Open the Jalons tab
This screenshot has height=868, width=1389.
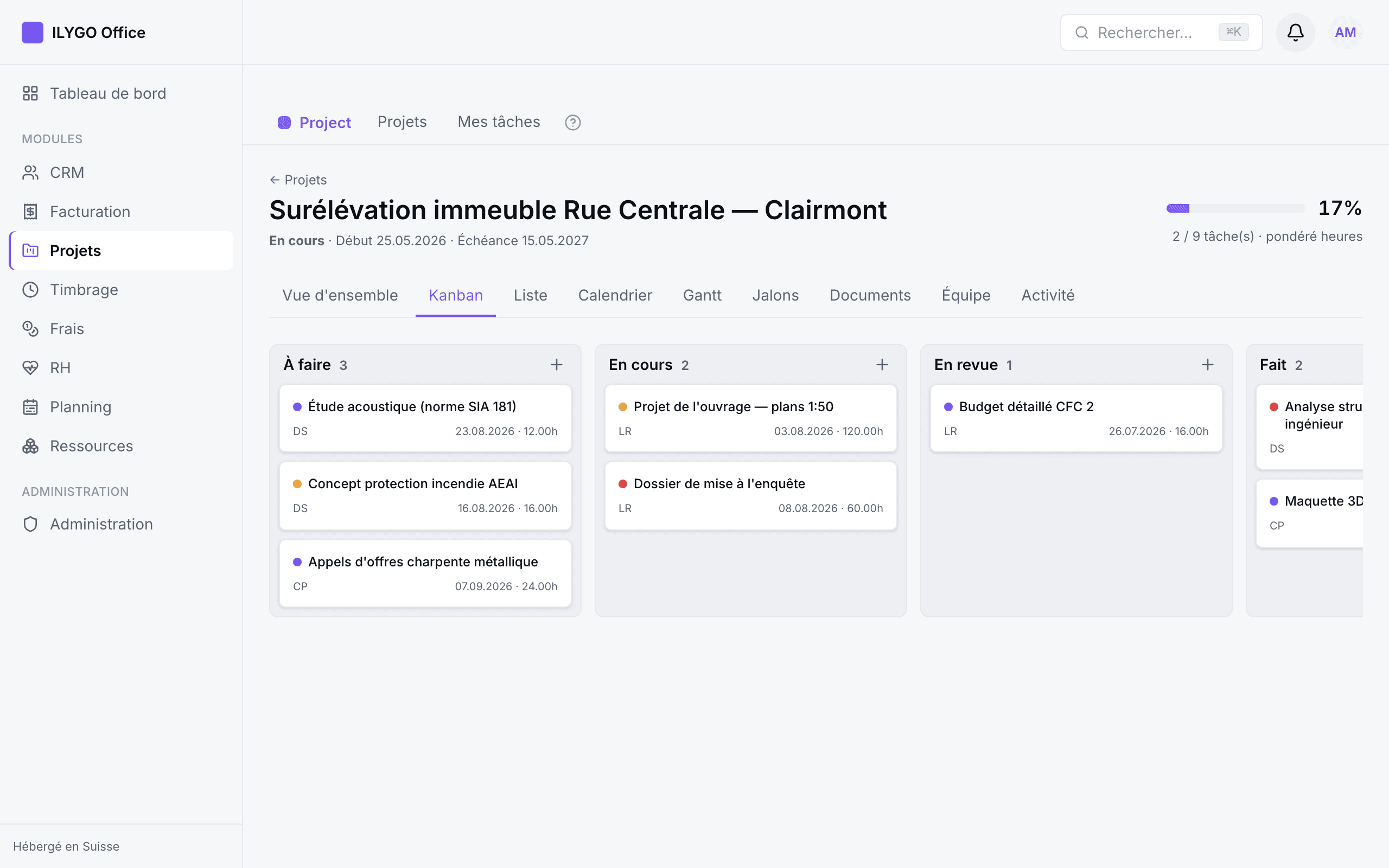(775, 295)
